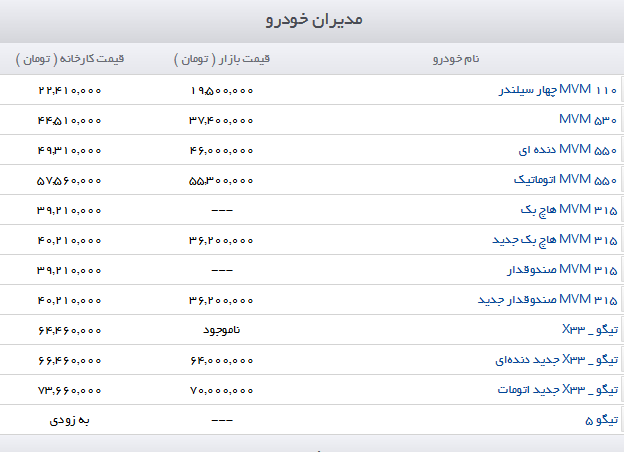This screenshot has width=624, height=452.
Task: Select factory price ۴۰,۲۱۰,۰۰۰ in هاچ بک جدید row
Action: coord(70,241)
